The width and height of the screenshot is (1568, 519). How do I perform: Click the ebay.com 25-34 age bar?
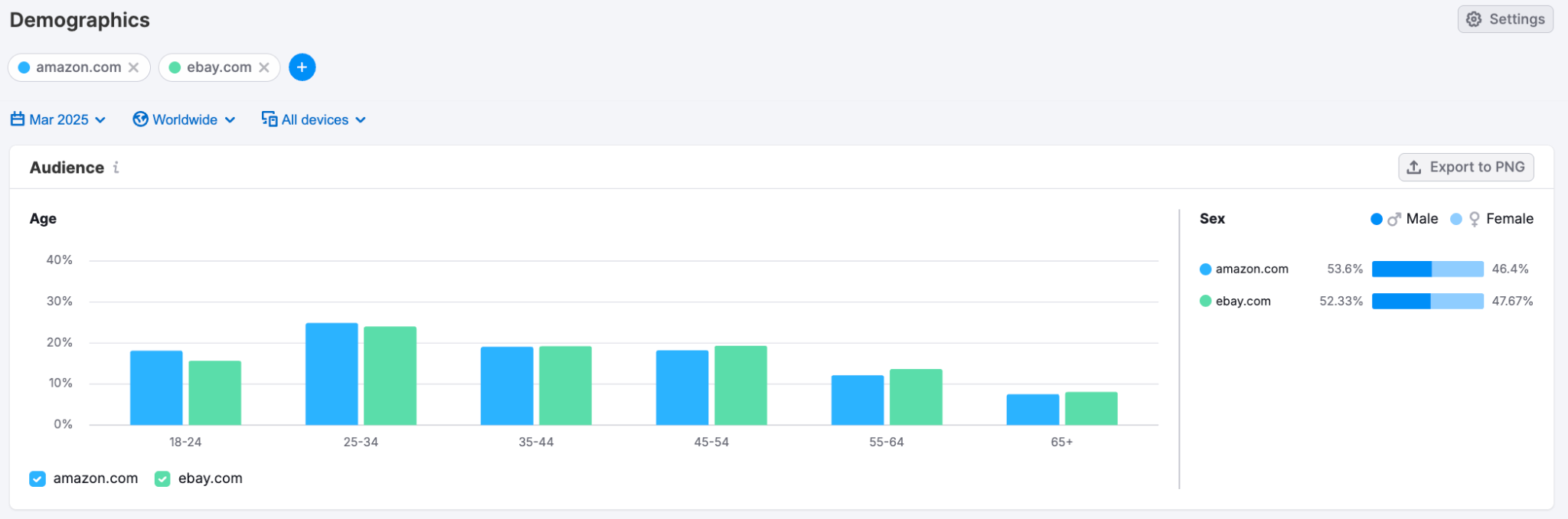click(x=390, y=376)
